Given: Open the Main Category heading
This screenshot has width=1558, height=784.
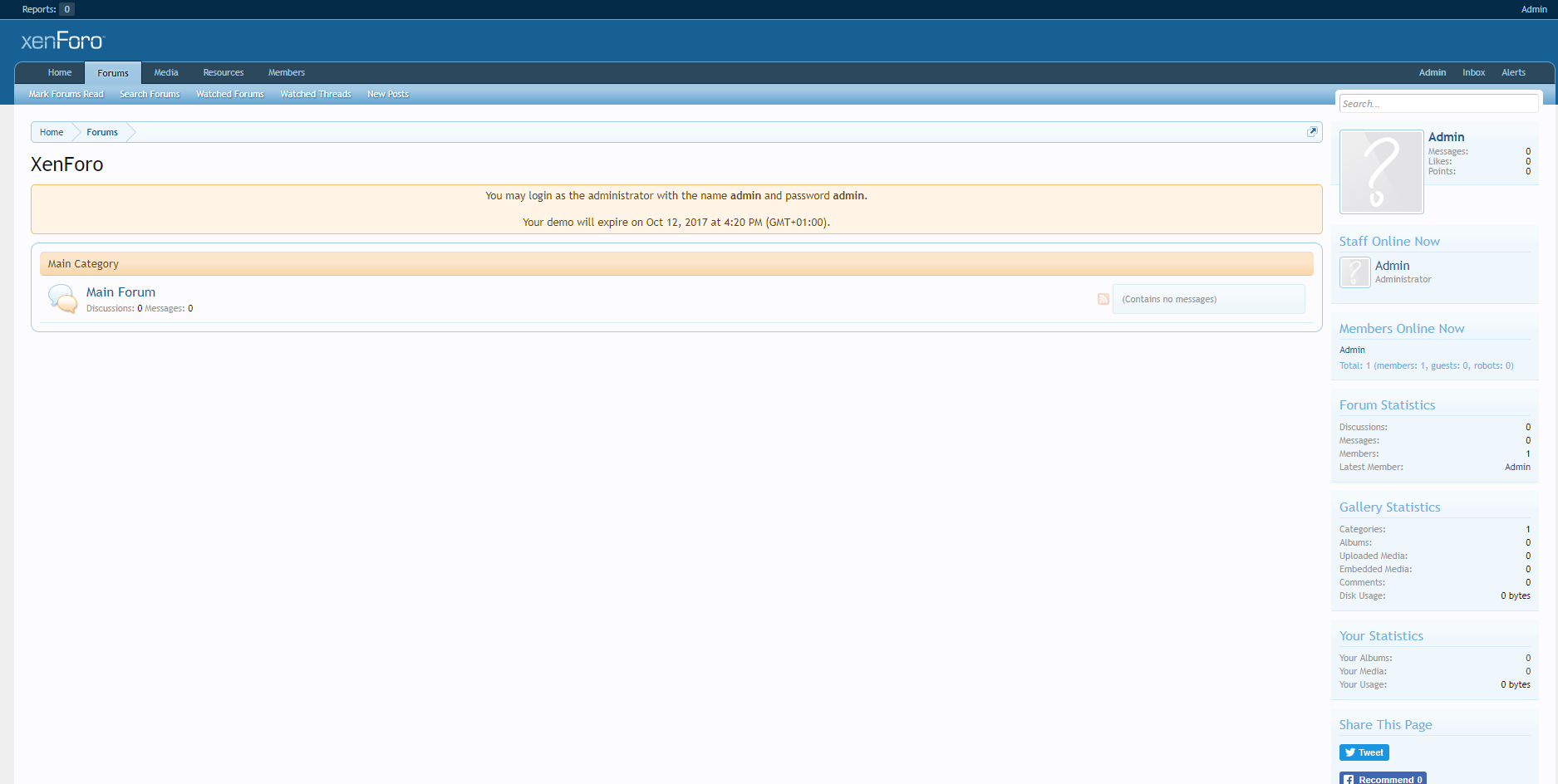Looking at the screenshot, I should [83, 264].
